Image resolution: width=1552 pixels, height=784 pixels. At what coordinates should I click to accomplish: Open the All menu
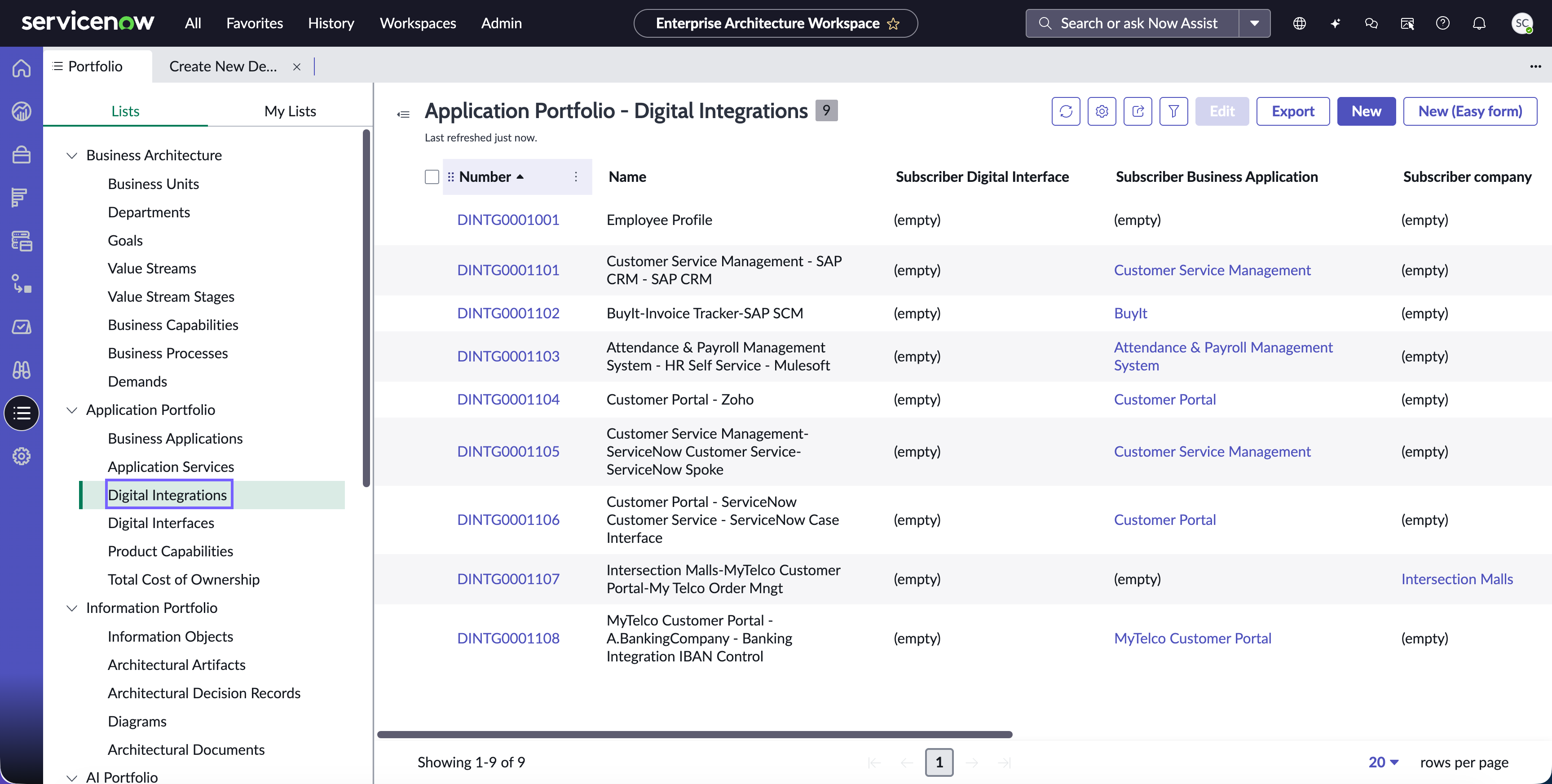click(x=193, y=23)
